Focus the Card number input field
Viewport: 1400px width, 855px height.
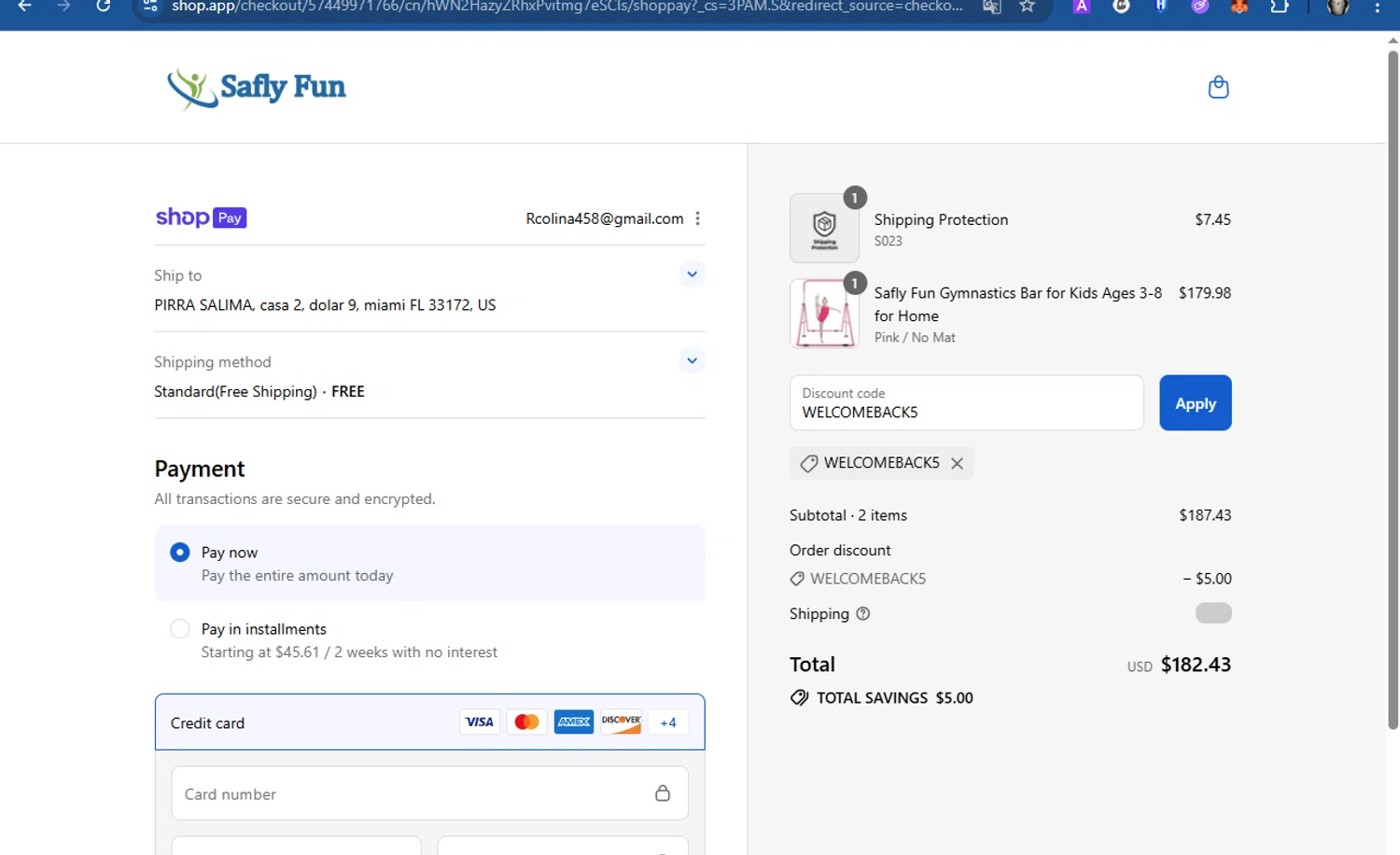[x=429, y=793]
